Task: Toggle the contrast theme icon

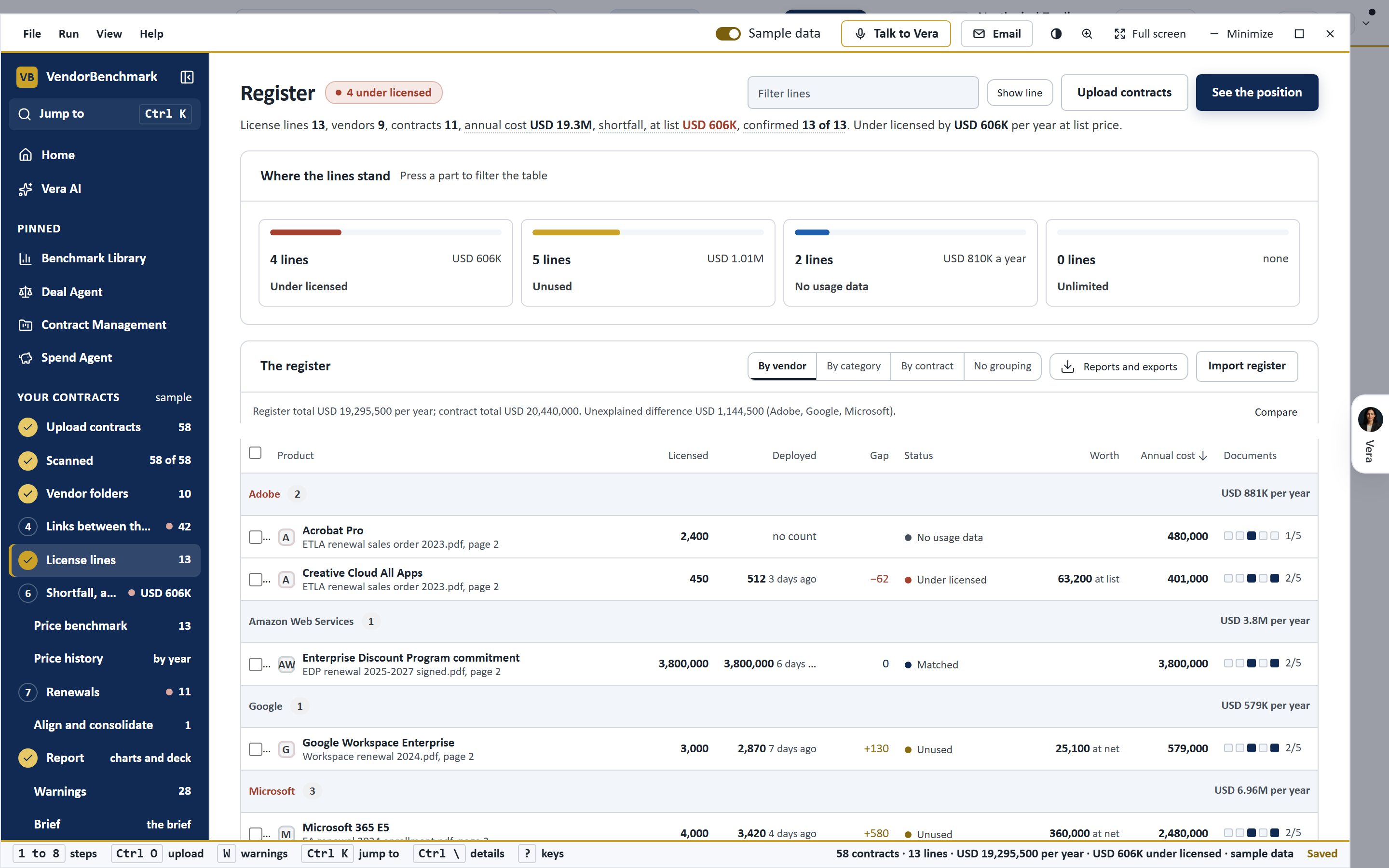Action: coord(1056,34)
